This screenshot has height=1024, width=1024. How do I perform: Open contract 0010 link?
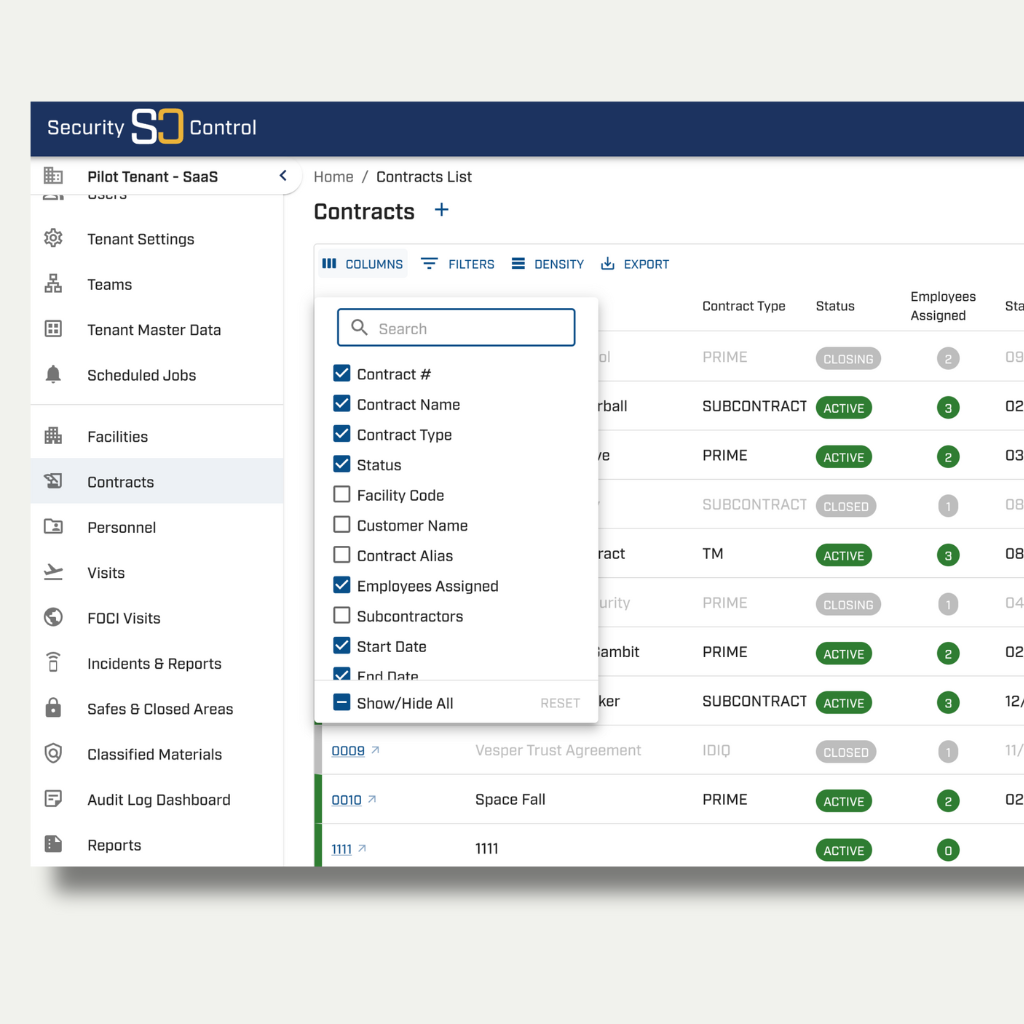coord(347,800)
